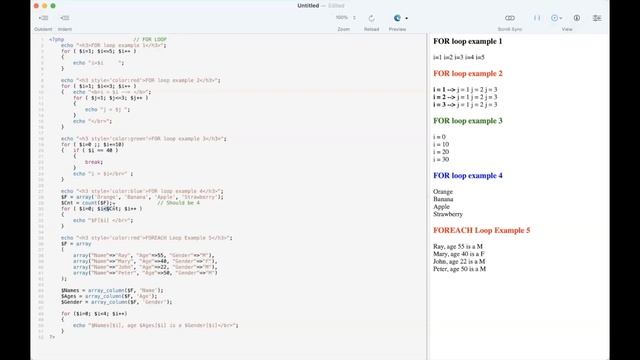Click the '<?php' opening tag

pos(56,40)
